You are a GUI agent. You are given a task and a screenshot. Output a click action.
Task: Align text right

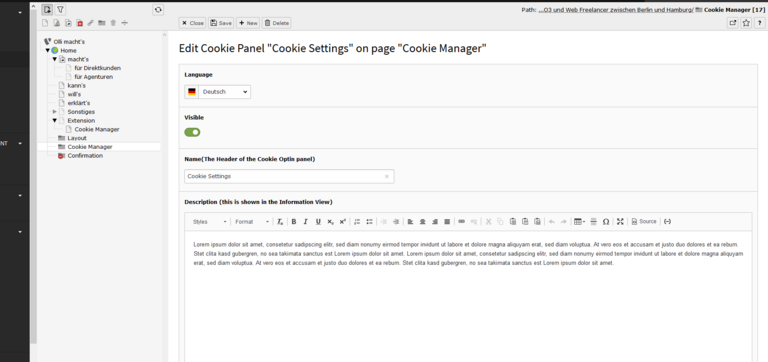tap(435, 221)
